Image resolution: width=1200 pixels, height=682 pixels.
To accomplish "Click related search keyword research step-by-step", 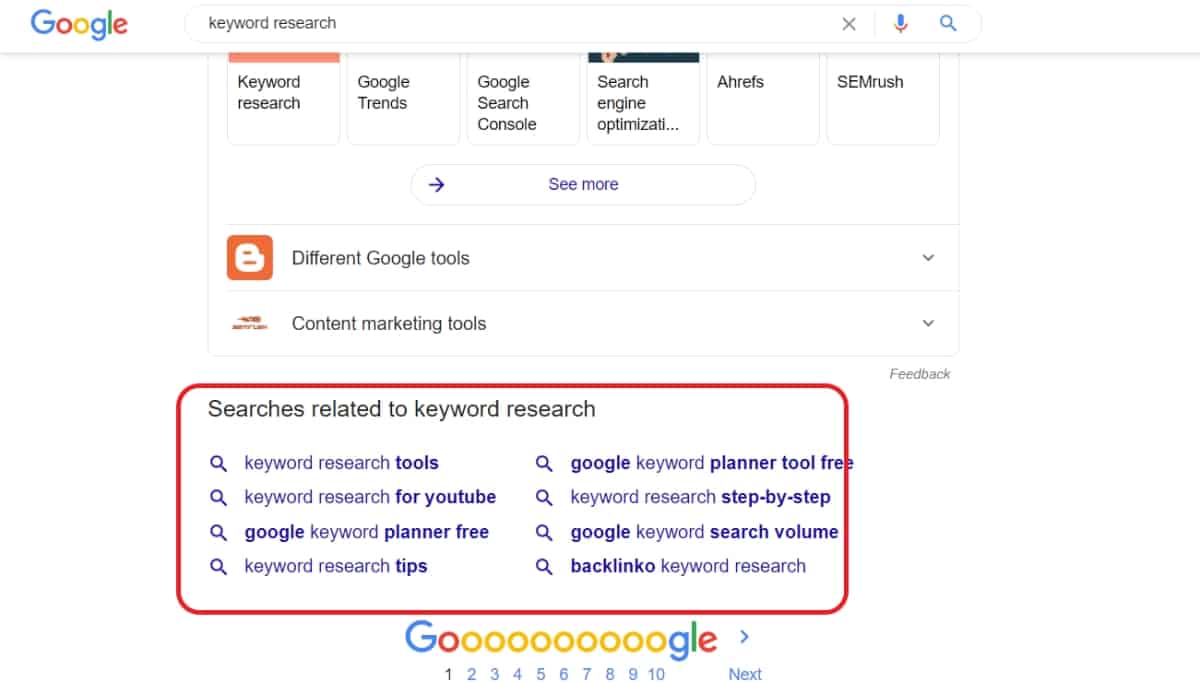I will [700, 497].
